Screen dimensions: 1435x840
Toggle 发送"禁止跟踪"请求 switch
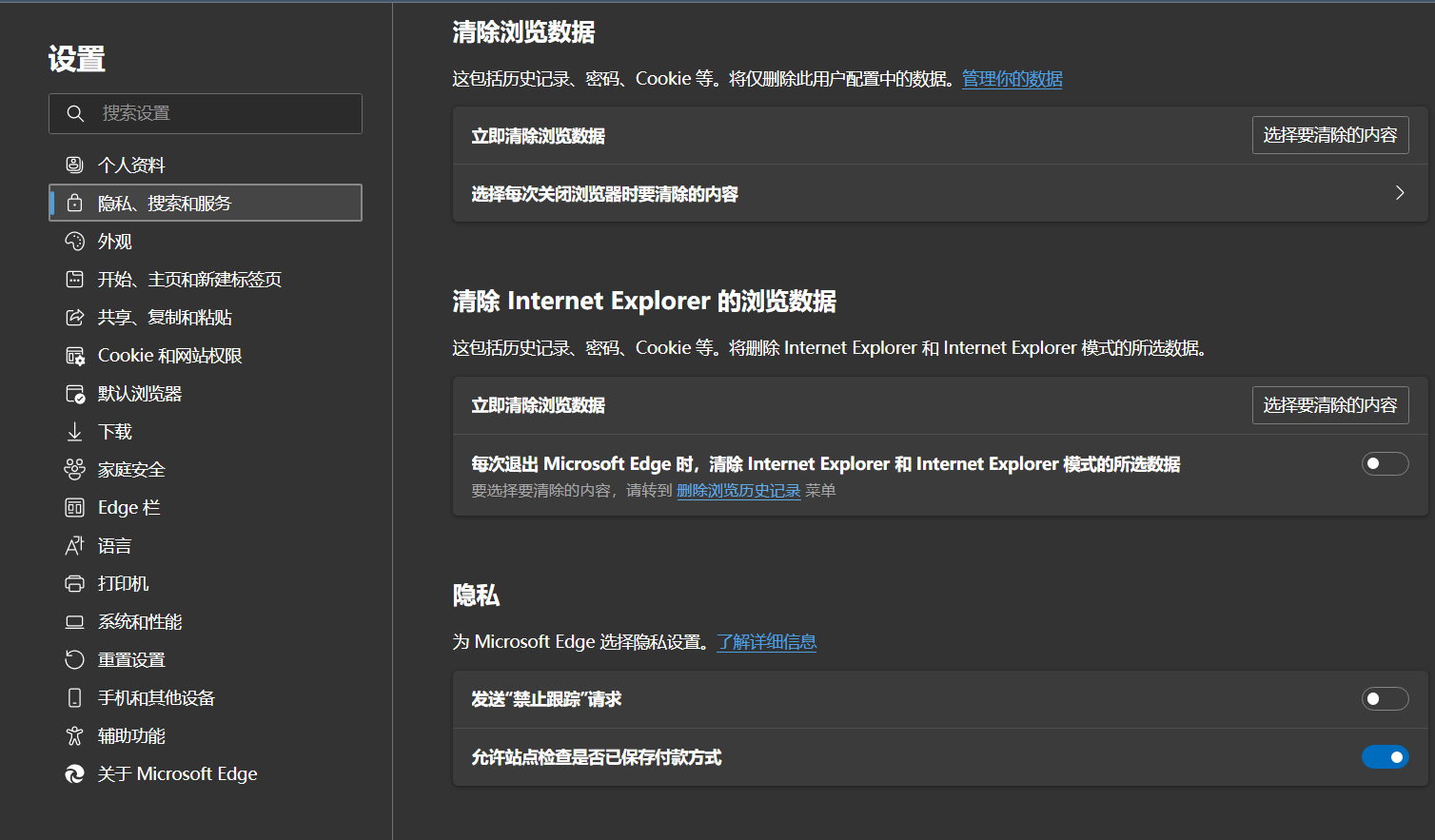pyautogui.click(x=1385, y=698)
